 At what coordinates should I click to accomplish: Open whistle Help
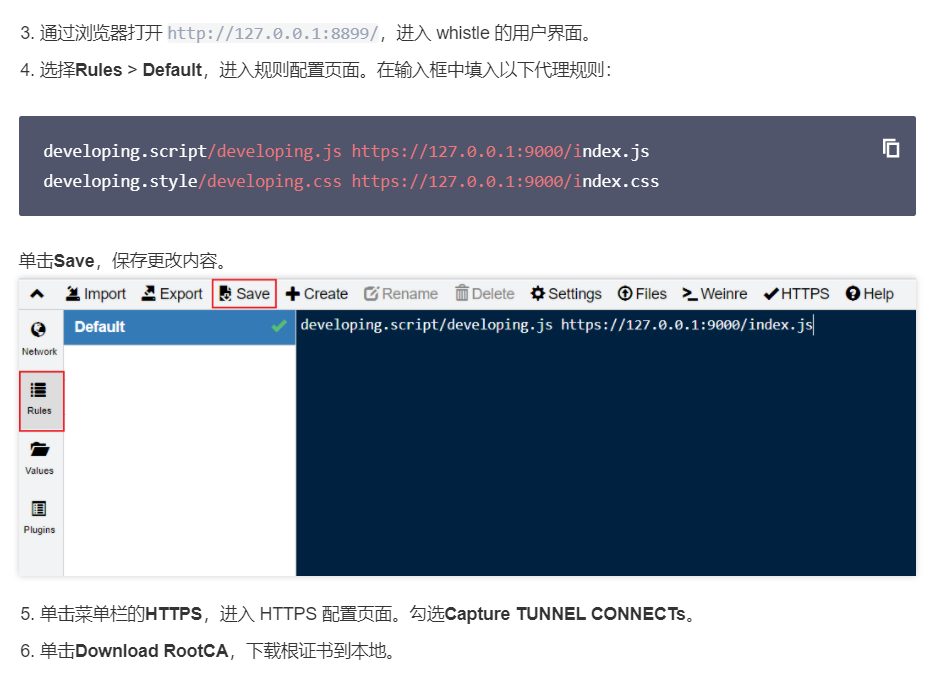pyautogui.click(x=869, y=293)
